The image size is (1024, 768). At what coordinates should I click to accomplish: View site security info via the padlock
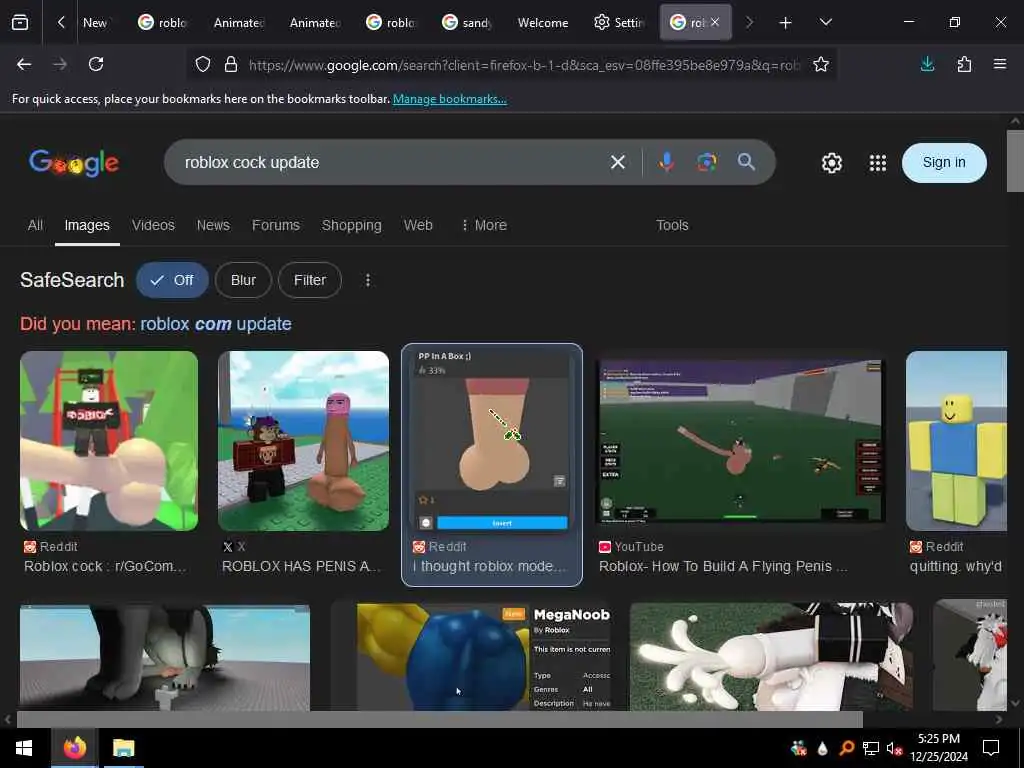pyautogui.click(x=231, y=65)
